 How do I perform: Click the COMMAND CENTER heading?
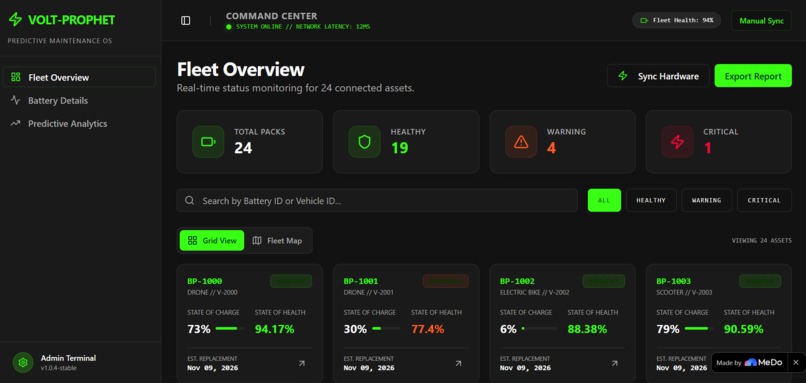click(x=271, y=16)
